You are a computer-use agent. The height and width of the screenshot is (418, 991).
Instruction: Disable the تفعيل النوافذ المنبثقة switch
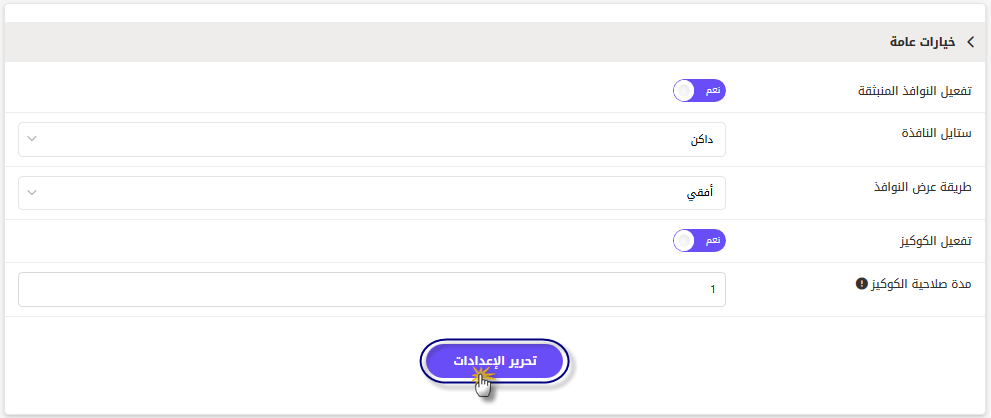pos(700,91)
